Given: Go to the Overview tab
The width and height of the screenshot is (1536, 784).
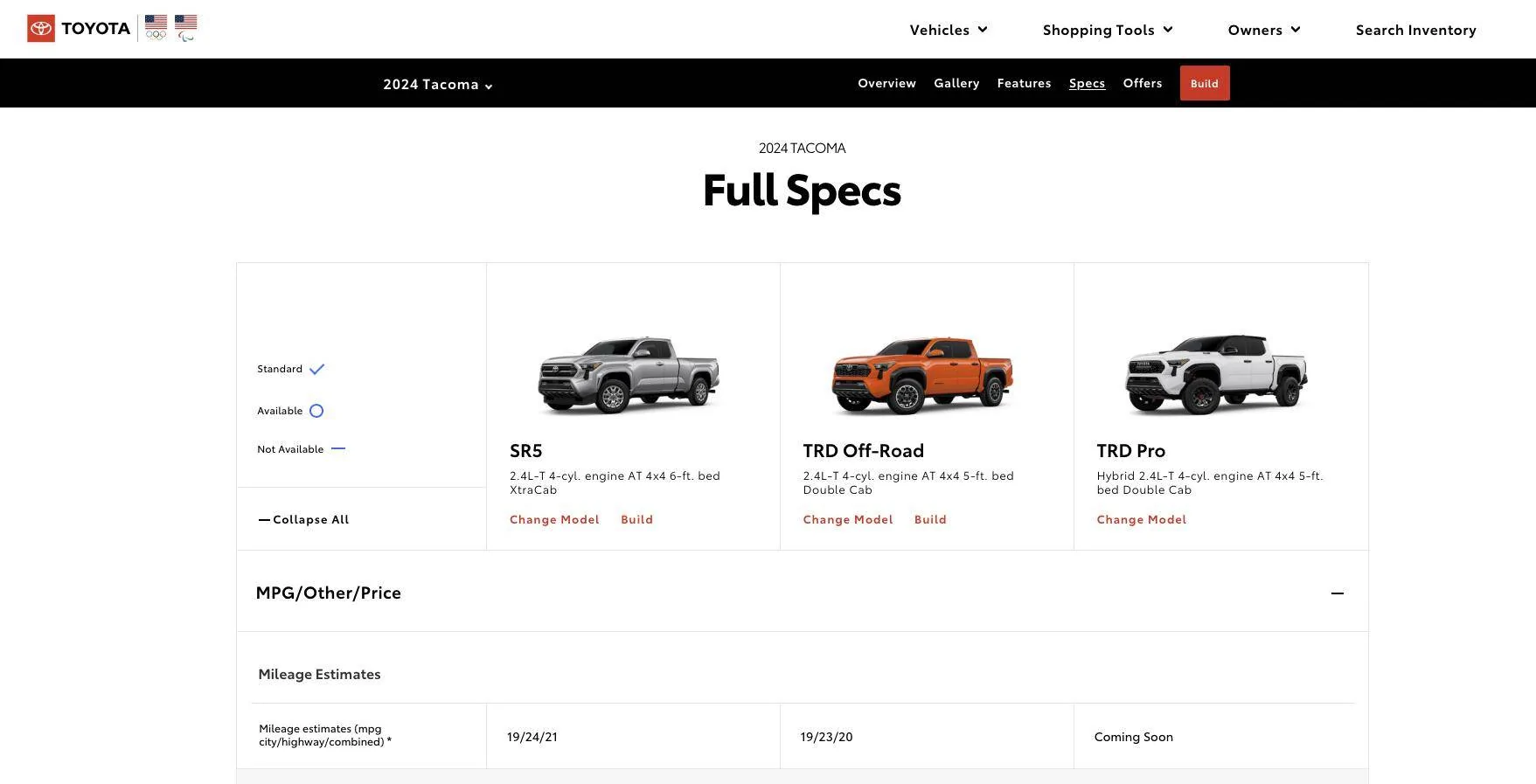Looking at the screenshot, I should tap(886, 83).
